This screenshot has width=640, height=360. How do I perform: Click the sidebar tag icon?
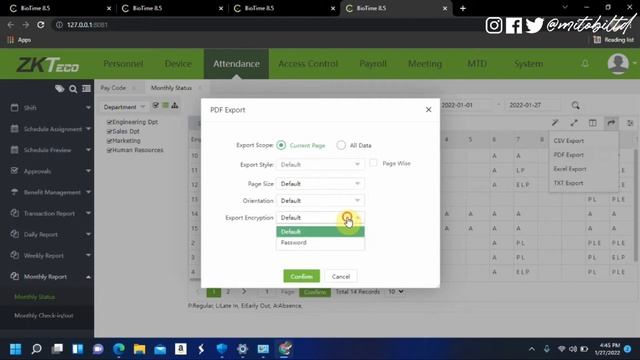point(60,89)
